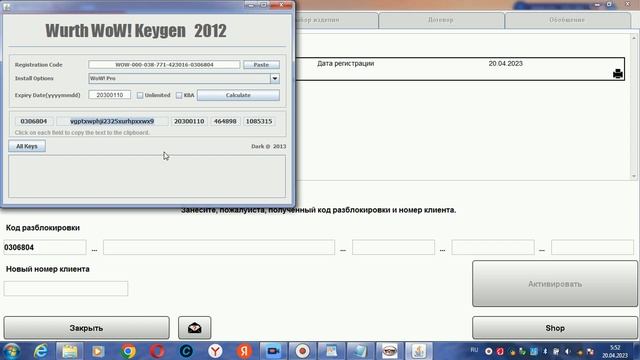Copy the 0306804 key field in the keygen
The height and width of the screenshot is (360, 640).
[33, 121]
